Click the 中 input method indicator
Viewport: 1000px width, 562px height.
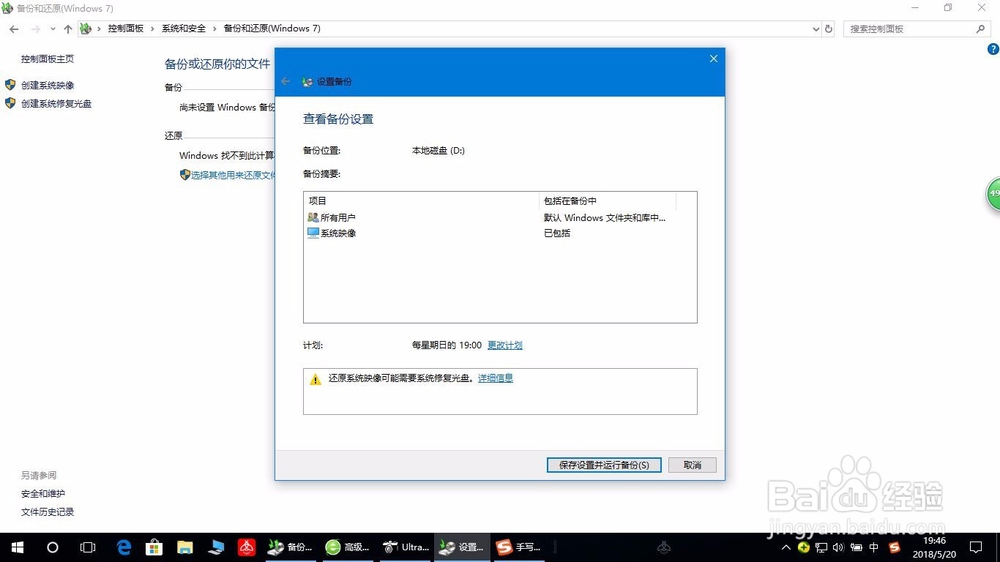pyautogui.click(x=874, y=547)
